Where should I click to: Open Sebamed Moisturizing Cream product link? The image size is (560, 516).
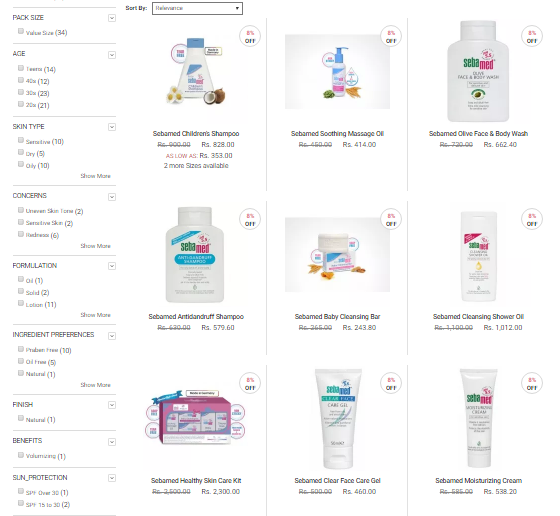[x=478, y=481]
